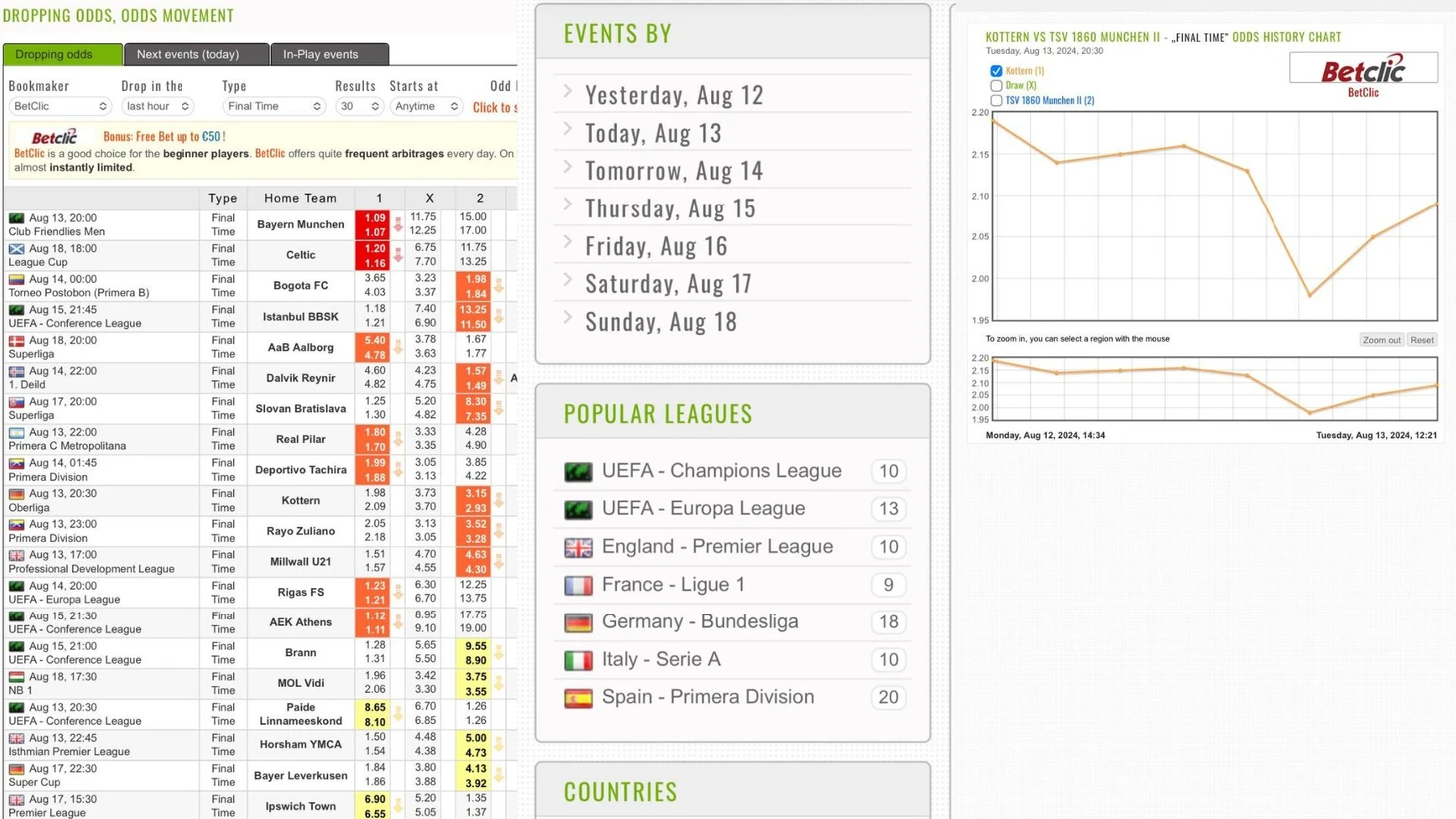Click the Germany Bundesliga flag icon
This screenshot has height=819, width=1456.
pyautogui.click(x=578, y=622)
